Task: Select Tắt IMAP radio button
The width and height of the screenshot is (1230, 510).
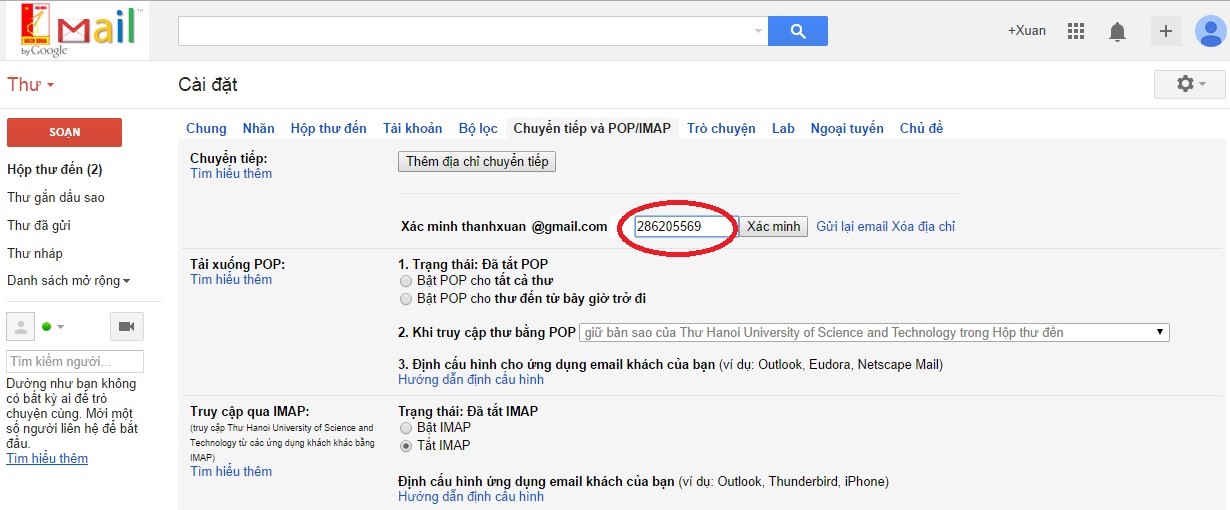Action: (x=405, y=446)
